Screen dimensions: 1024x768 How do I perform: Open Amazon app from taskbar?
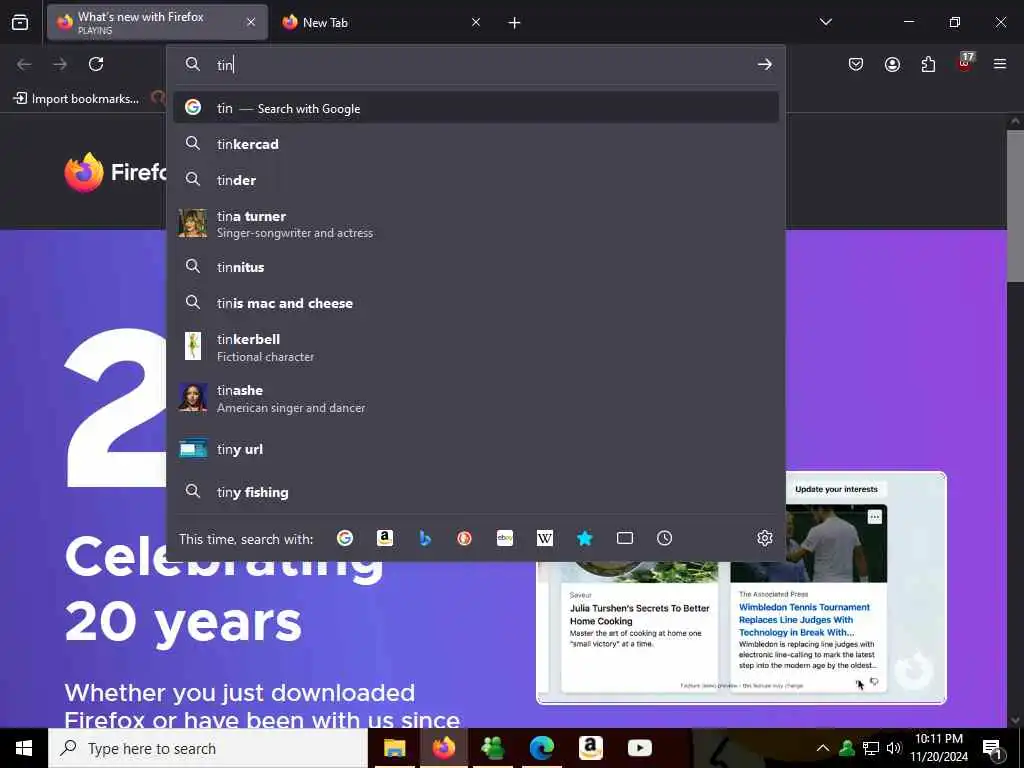tap(590, 748)
